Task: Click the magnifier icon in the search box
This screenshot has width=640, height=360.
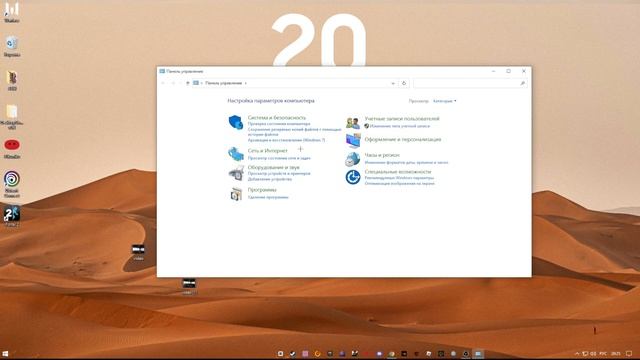Action: (522, 83)
